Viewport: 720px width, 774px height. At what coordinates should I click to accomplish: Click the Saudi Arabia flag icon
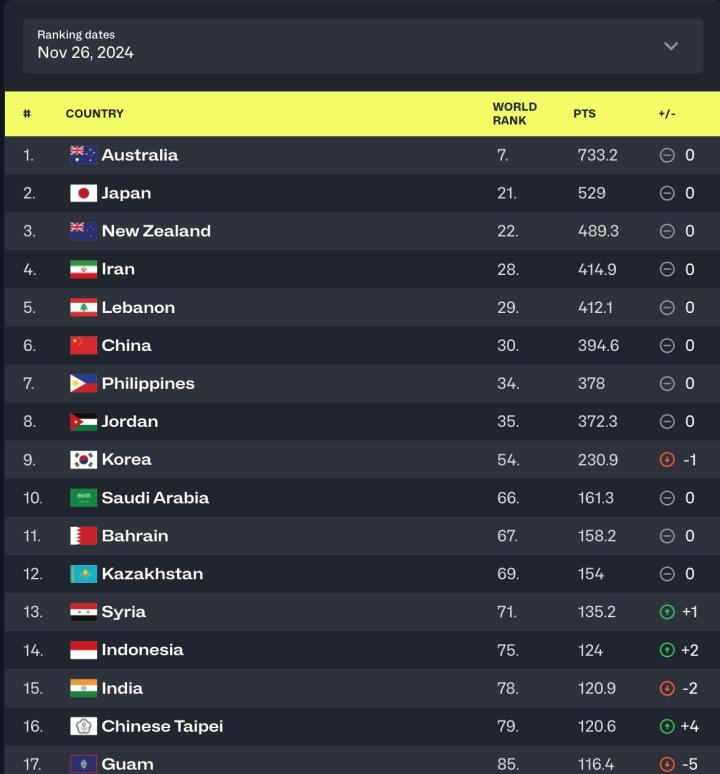tap(83, 498)
